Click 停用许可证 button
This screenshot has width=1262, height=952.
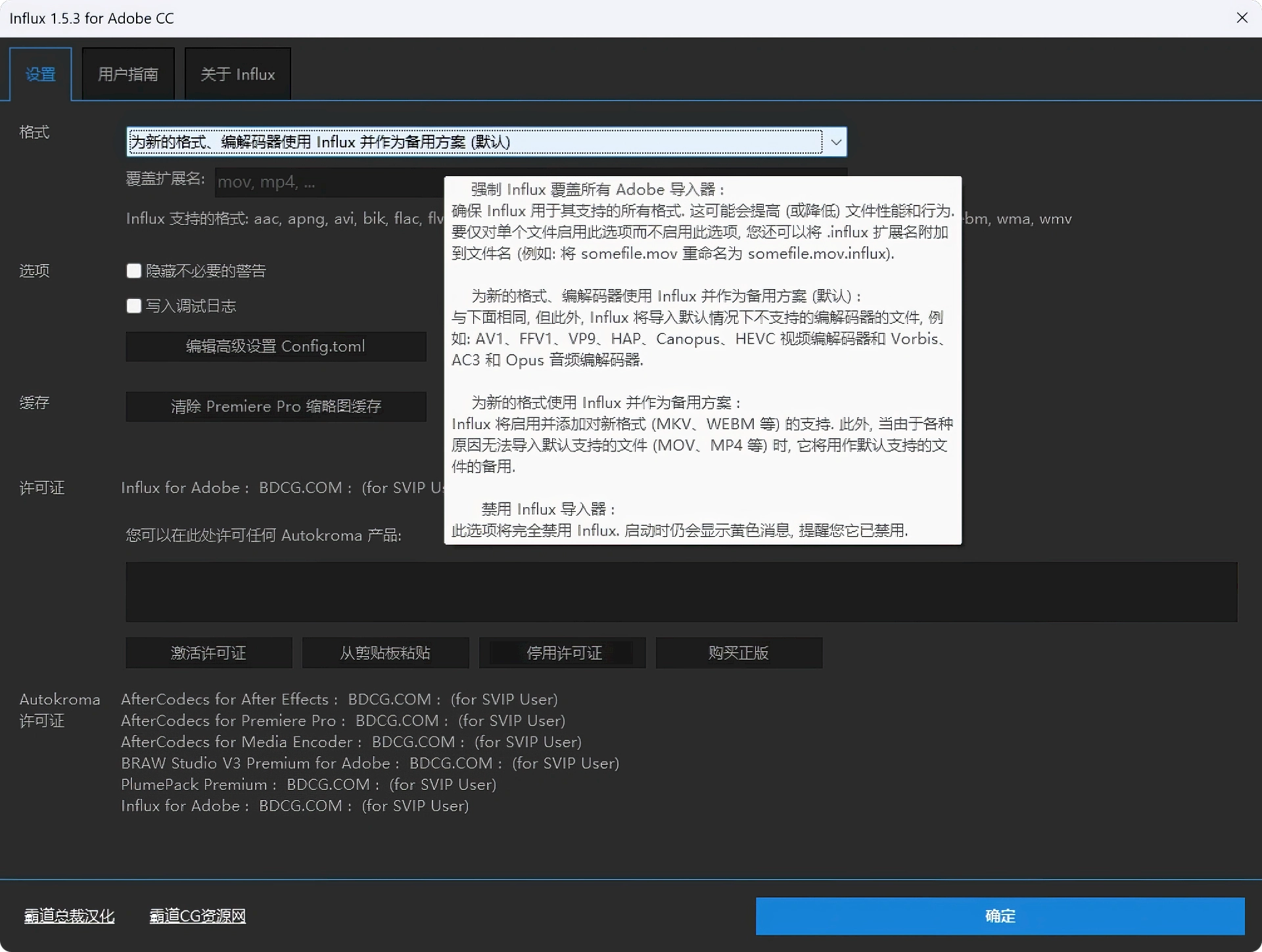563,652
